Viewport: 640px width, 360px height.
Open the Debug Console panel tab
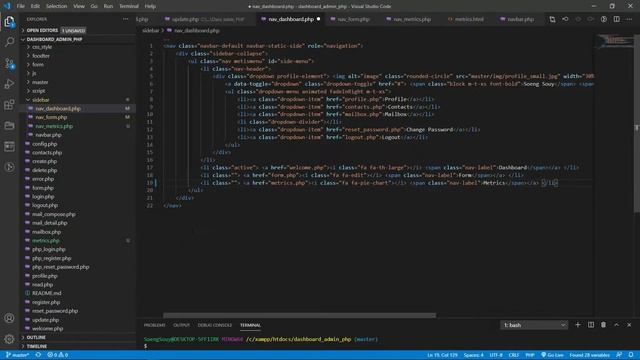[215, 325]
